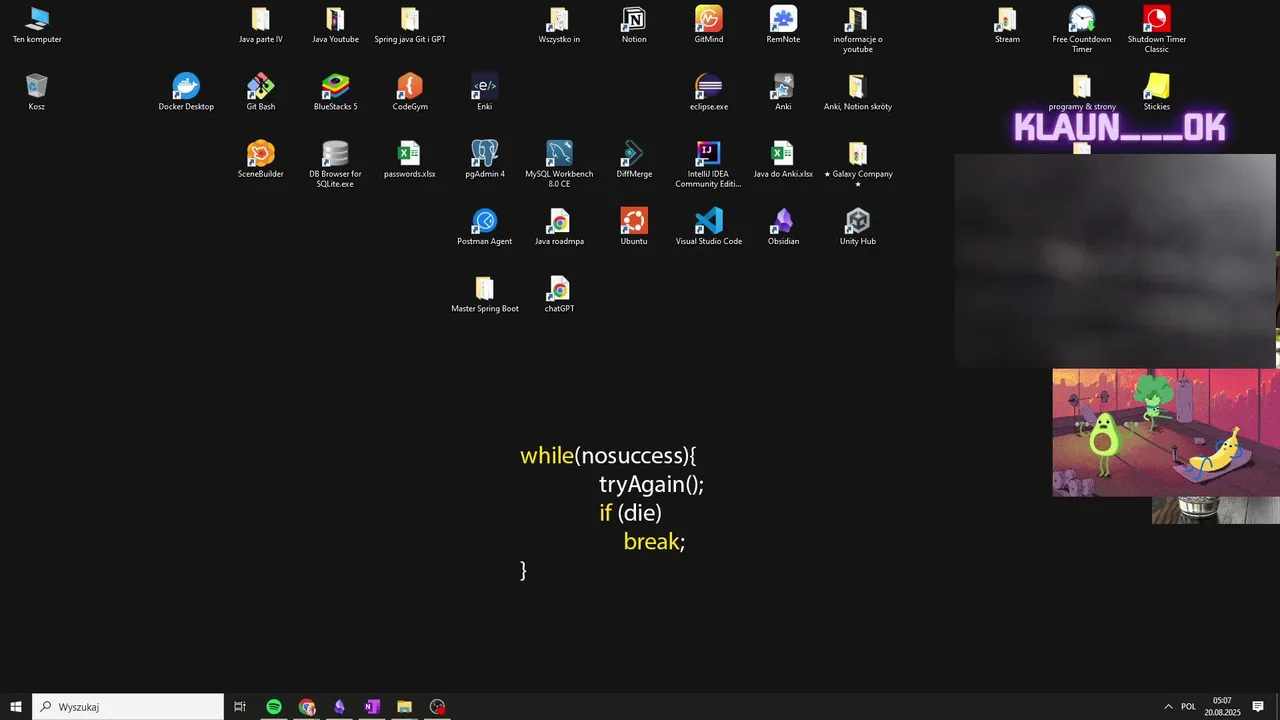Open the inoformacje o youtube folder
Screen dimensions: 1280x720
pos(858,30)
